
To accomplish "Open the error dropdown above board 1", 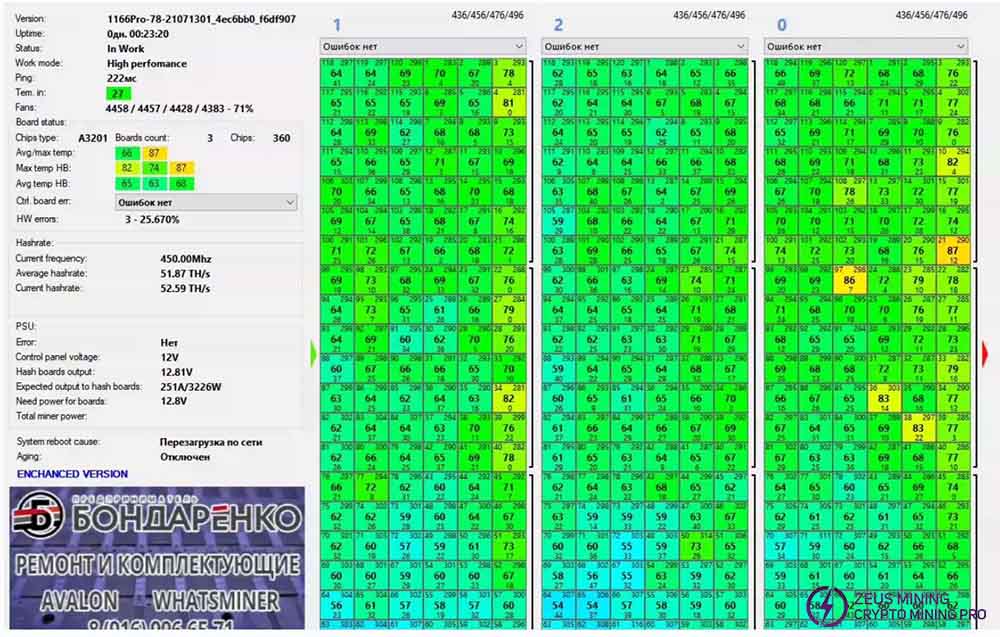I will 422,46.
